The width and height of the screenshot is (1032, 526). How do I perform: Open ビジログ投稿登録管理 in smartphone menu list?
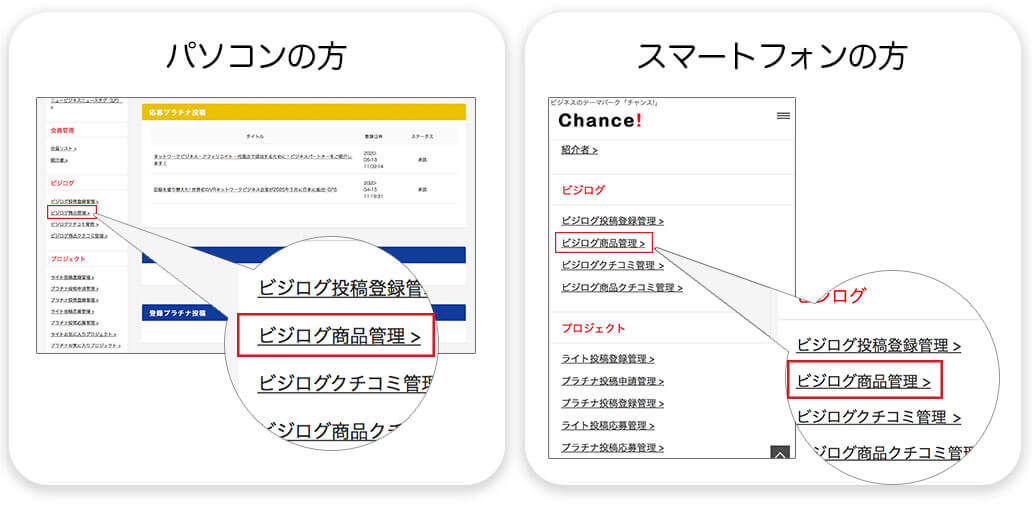[612, 220]
